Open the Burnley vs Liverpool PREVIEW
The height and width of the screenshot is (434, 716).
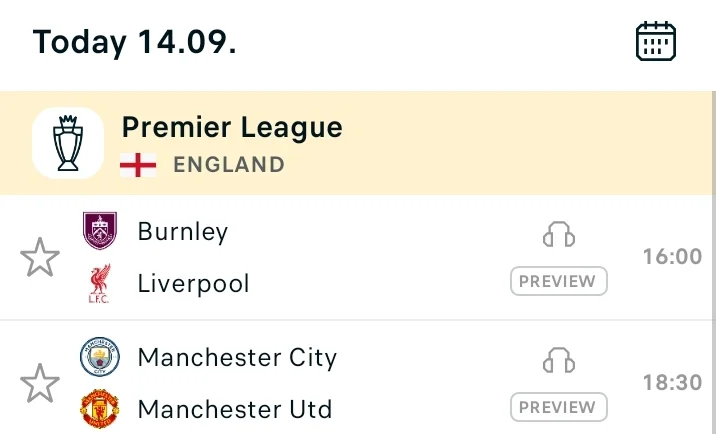click(x=559, y=281)
